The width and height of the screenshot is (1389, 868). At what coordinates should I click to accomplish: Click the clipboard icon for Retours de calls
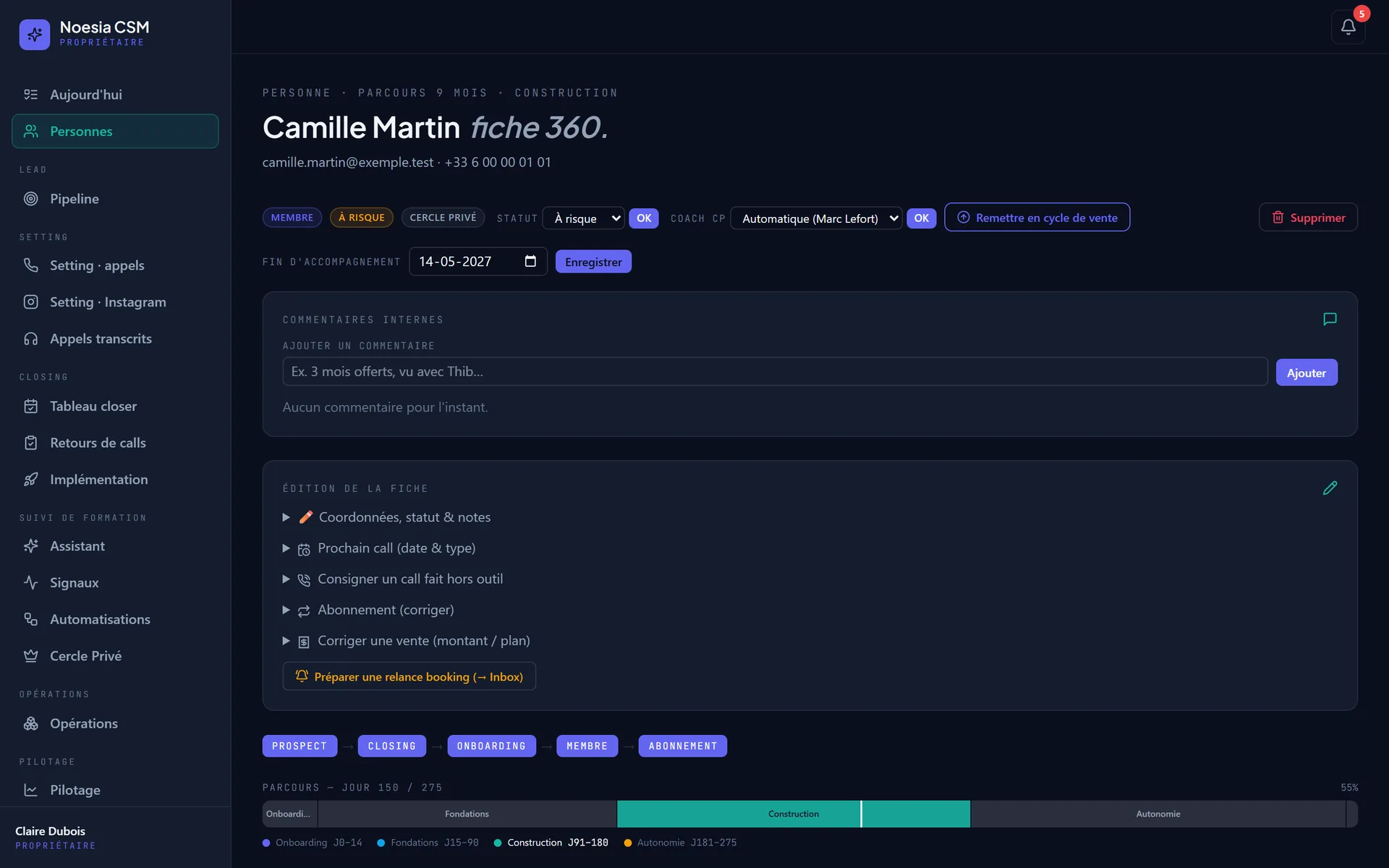pyautogui.click(x=31, y=443)
